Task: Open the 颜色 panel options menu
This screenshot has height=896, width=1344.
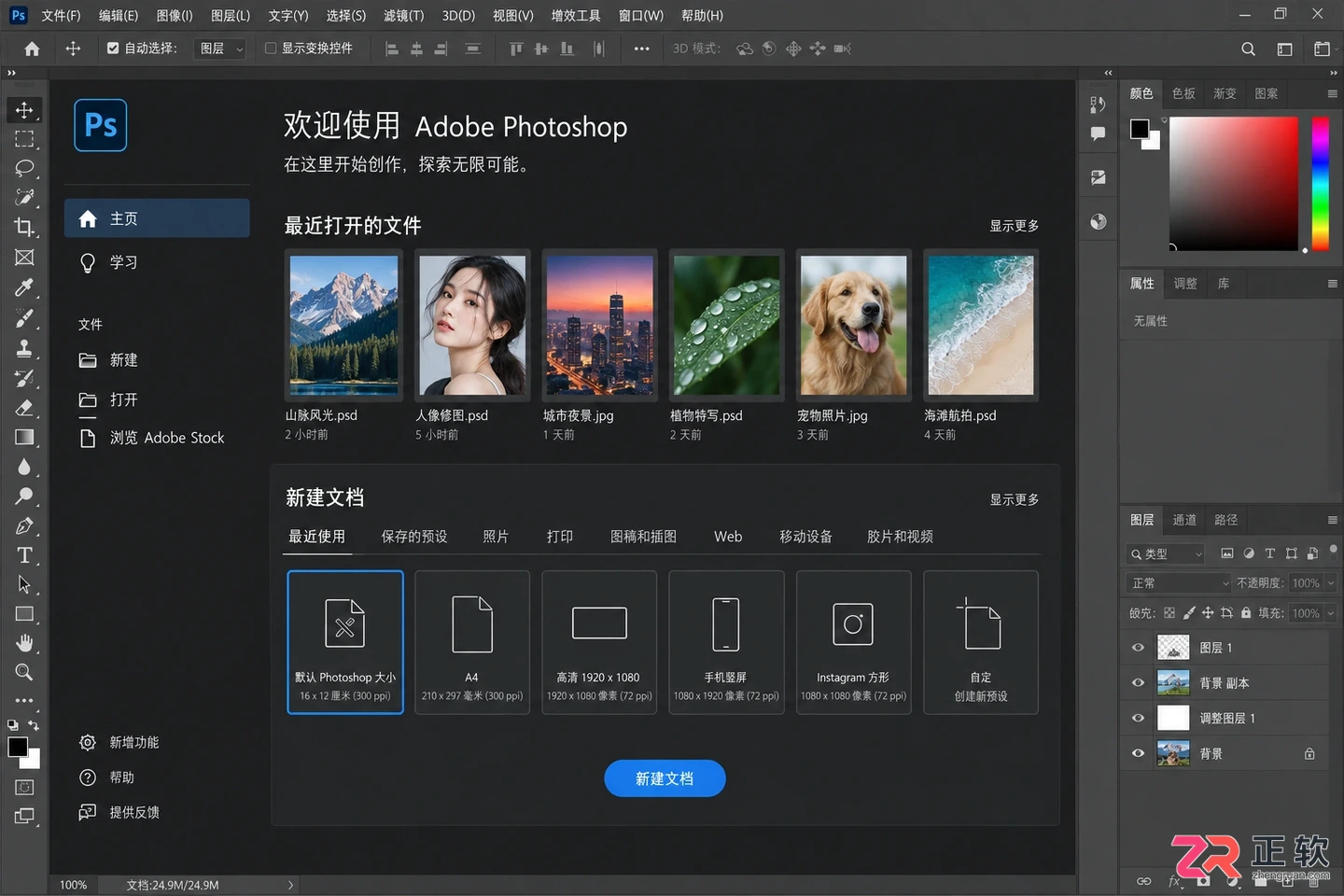Action: [1332, 93]
